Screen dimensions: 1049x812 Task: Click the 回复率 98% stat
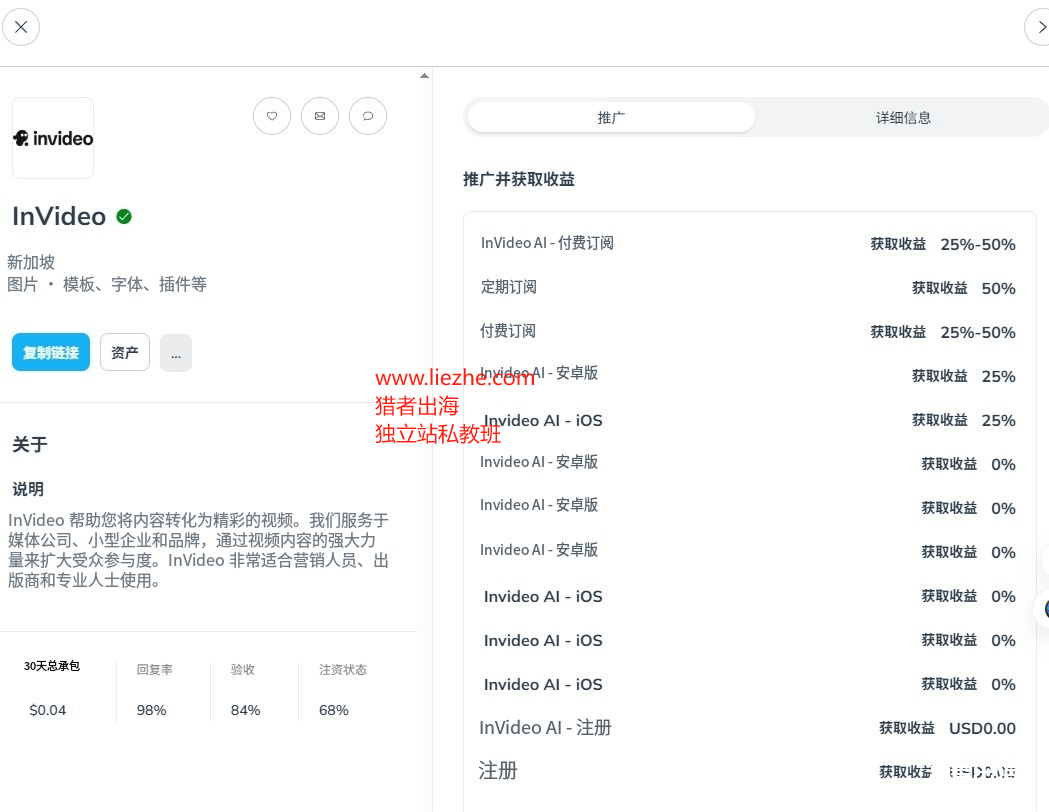click(155, 690)
